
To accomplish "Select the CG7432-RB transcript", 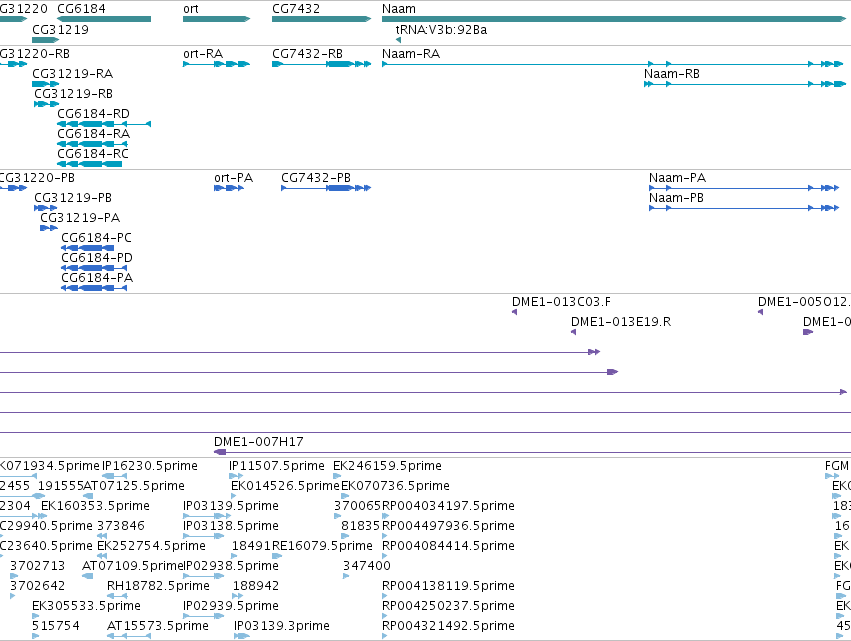I will [x=321, y=64].
